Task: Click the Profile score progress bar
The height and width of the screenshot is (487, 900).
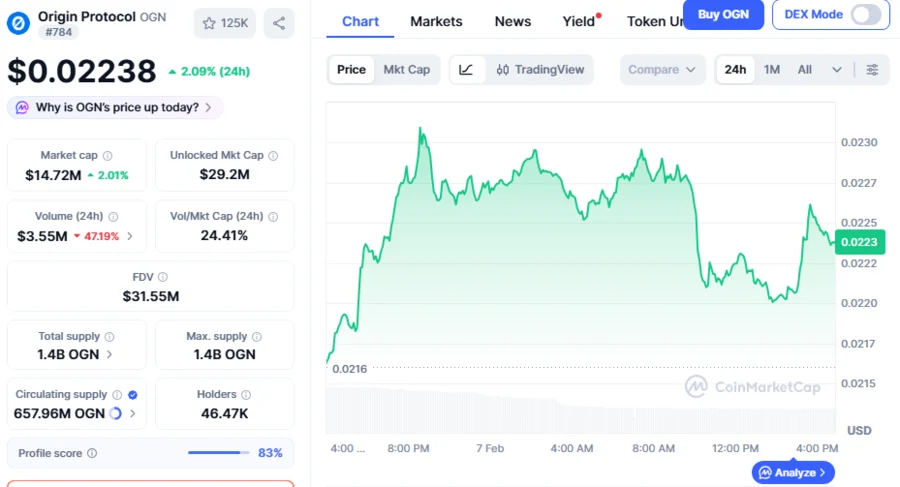Action: [x=217, y=453]
